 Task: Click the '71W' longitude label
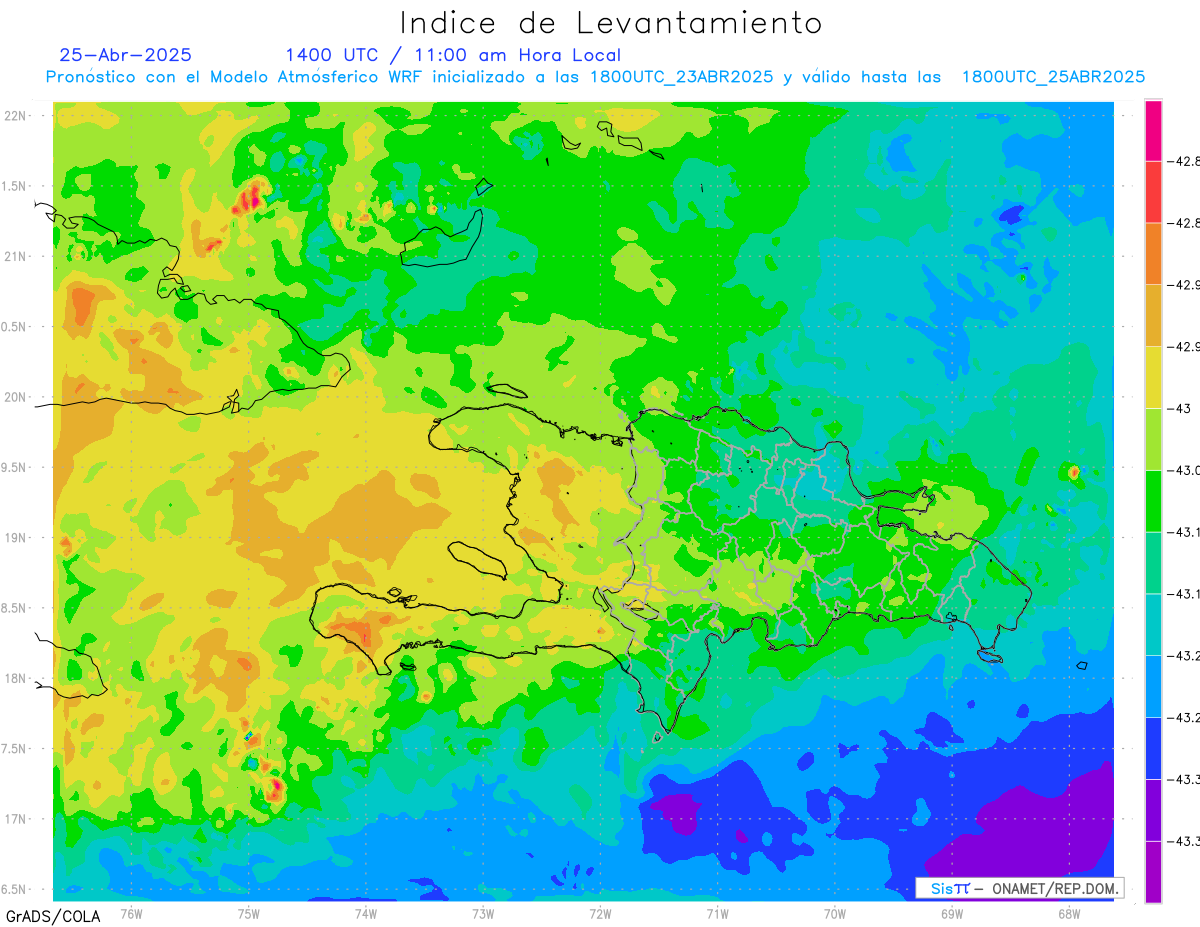717,913
